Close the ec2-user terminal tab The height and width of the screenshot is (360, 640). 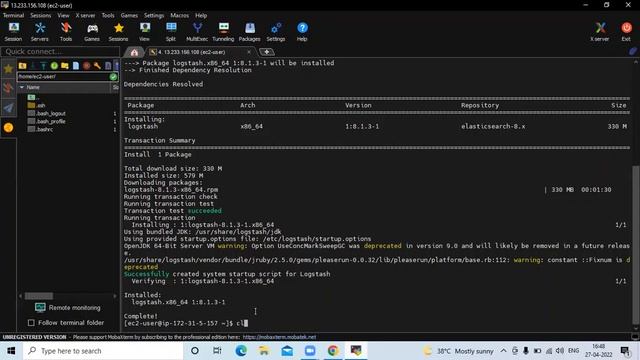coord(249,52)
